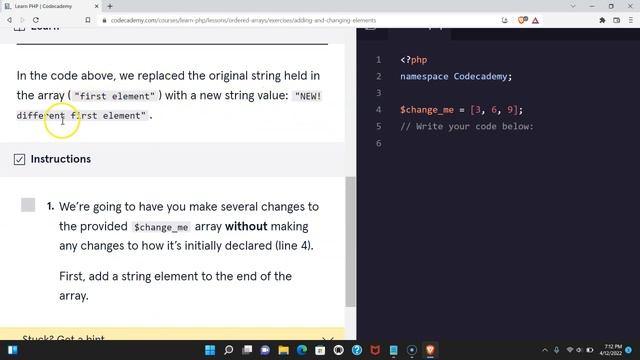Open Wi-Fi network tray icon

tap(570, 350)
